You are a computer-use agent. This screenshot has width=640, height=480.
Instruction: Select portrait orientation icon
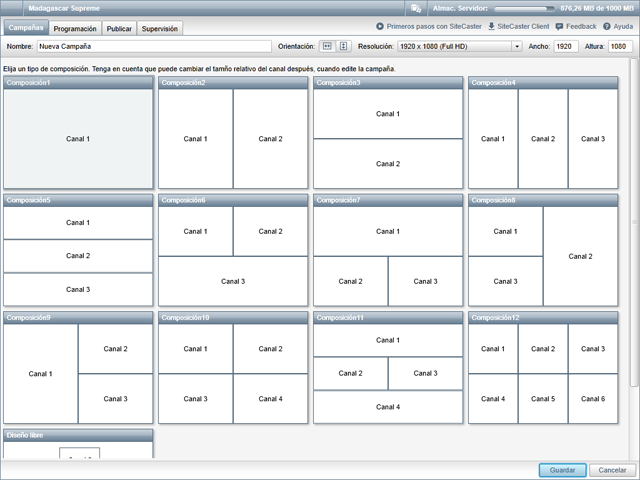pyautogui.click(x=343, y=46)
